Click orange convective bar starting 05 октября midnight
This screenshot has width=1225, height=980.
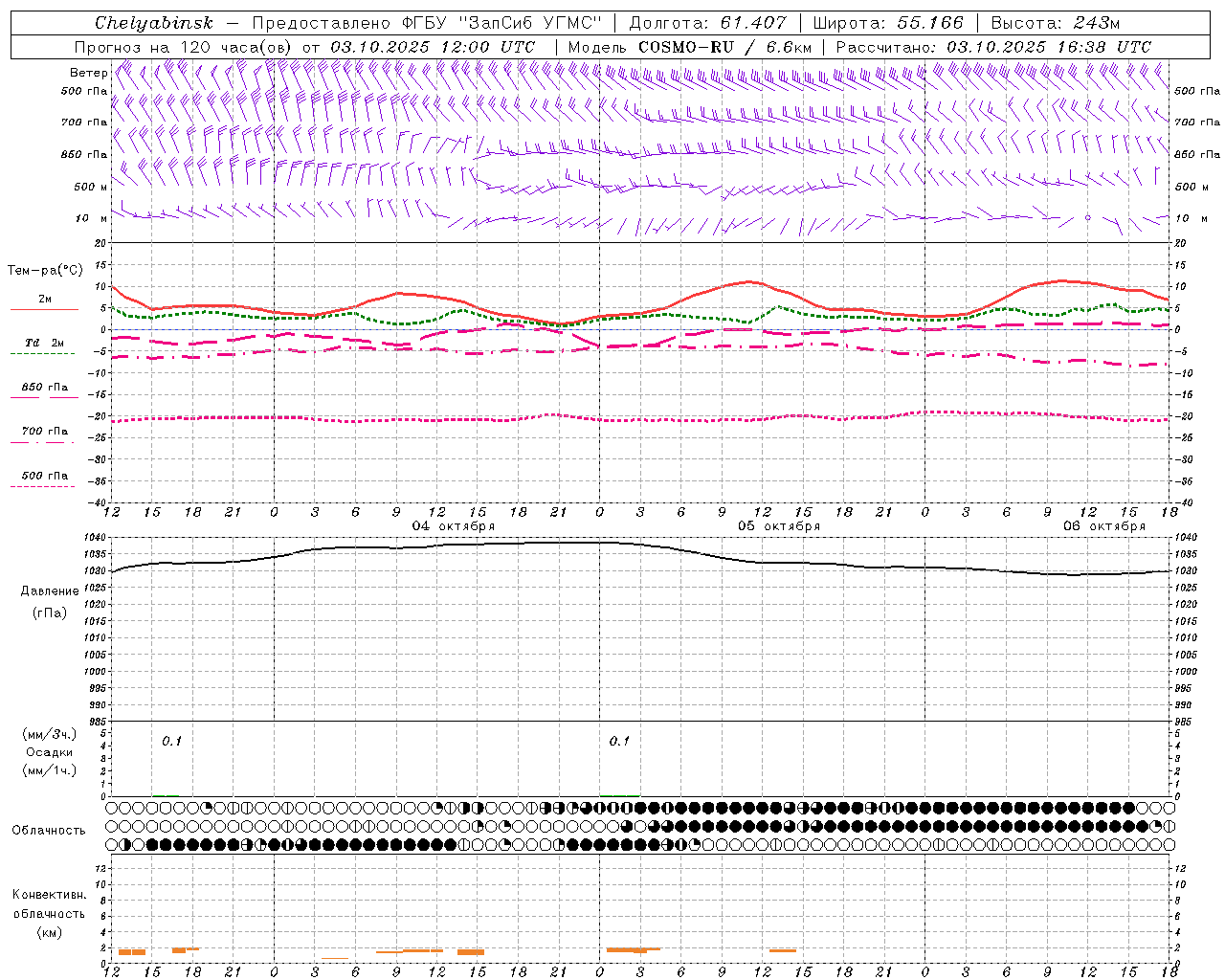[x=633, y=949]
